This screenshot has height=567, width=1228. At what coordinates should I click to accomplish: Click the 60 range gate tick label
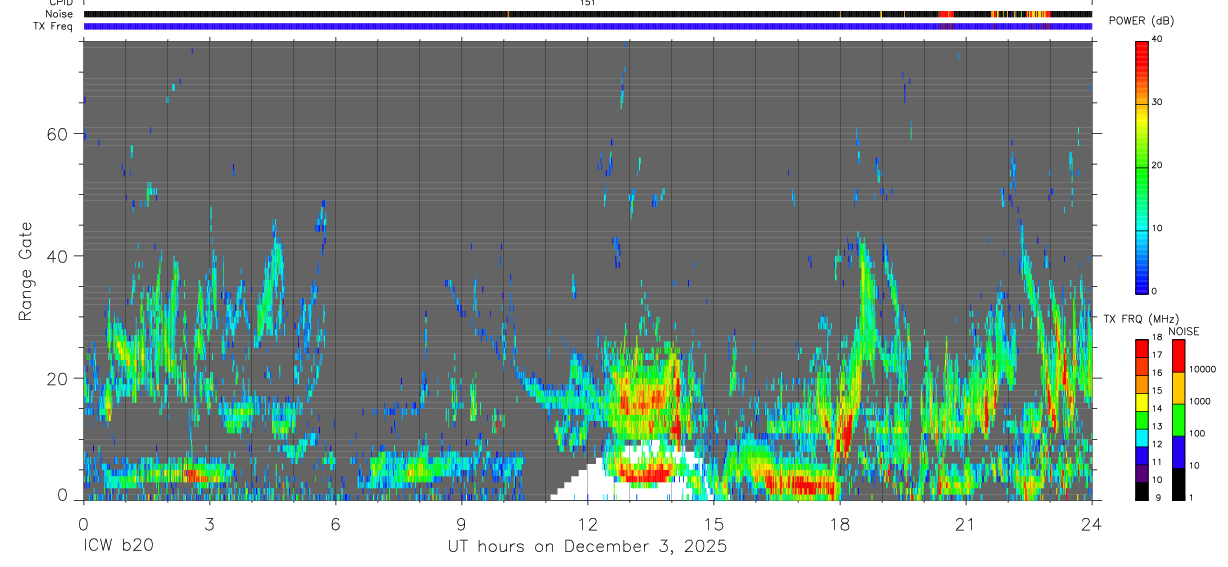67,134
